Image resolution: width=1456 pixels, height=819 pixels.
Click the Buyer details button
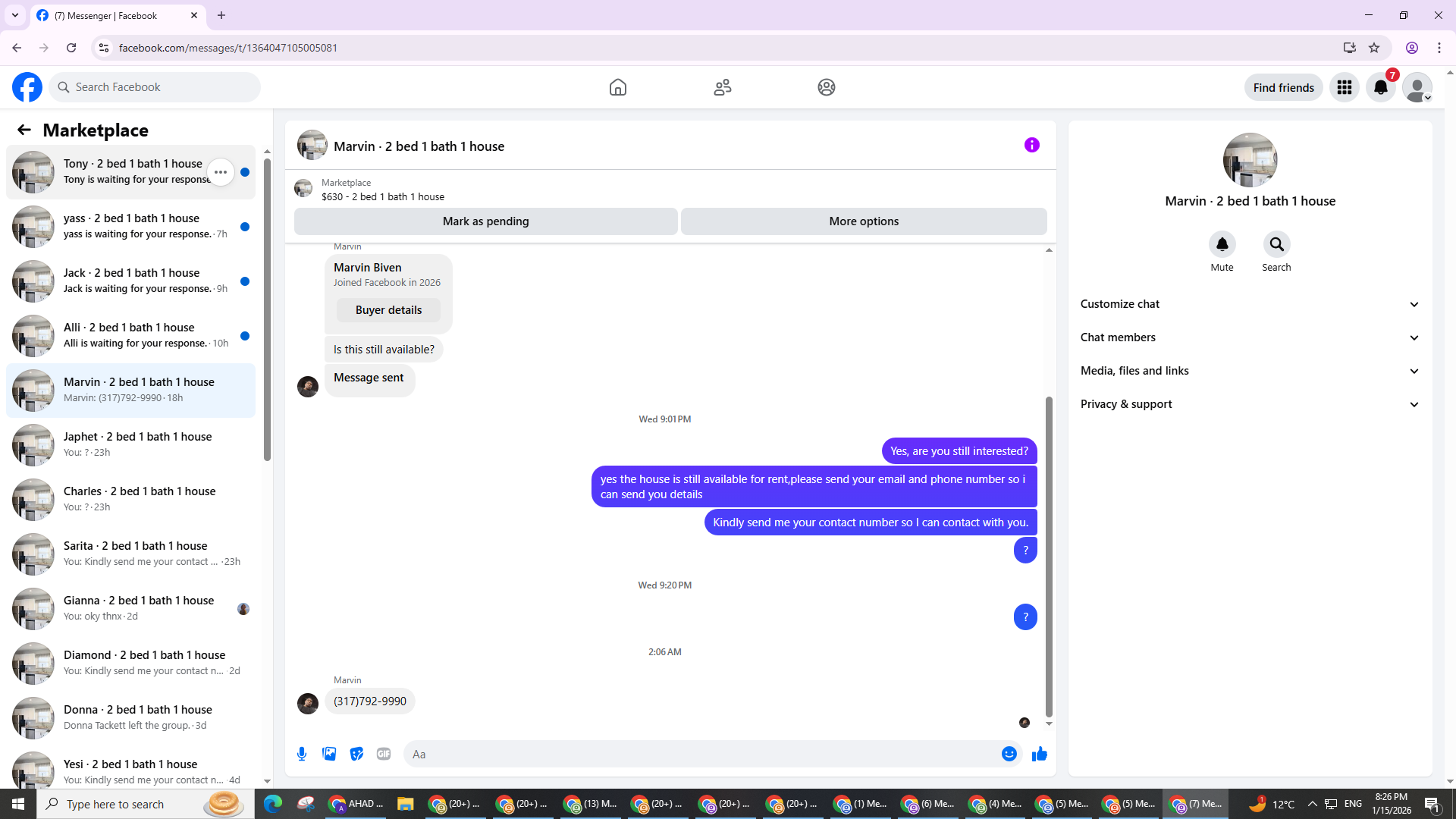point(388,310)
